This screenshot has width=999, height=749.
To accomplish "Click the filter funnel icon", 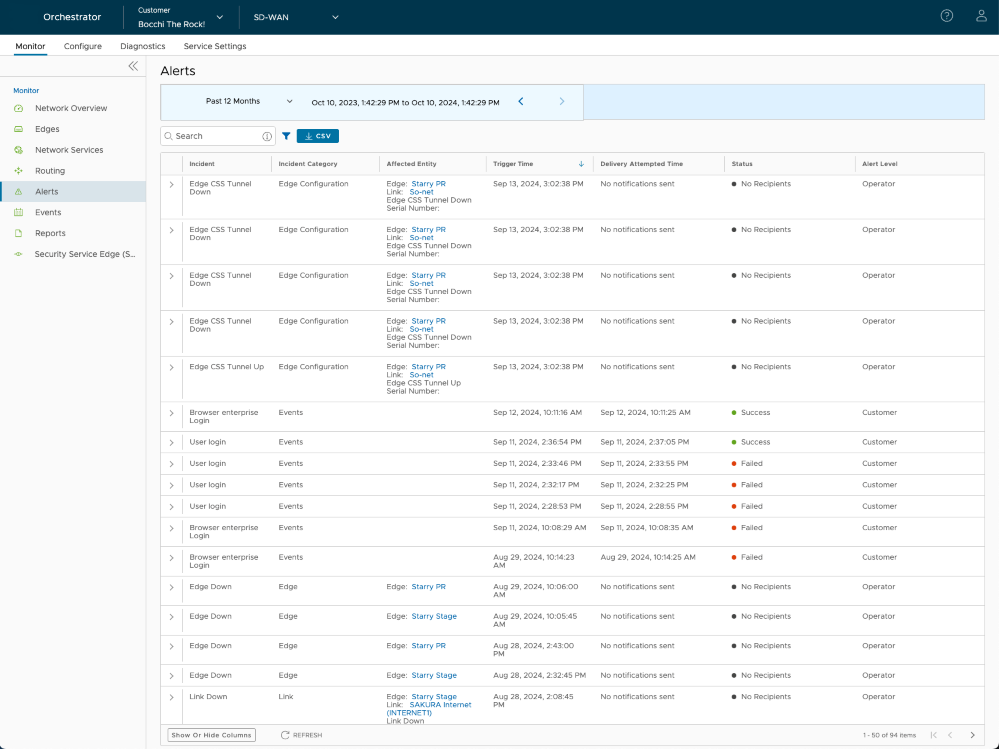I will tap(286, 136).
